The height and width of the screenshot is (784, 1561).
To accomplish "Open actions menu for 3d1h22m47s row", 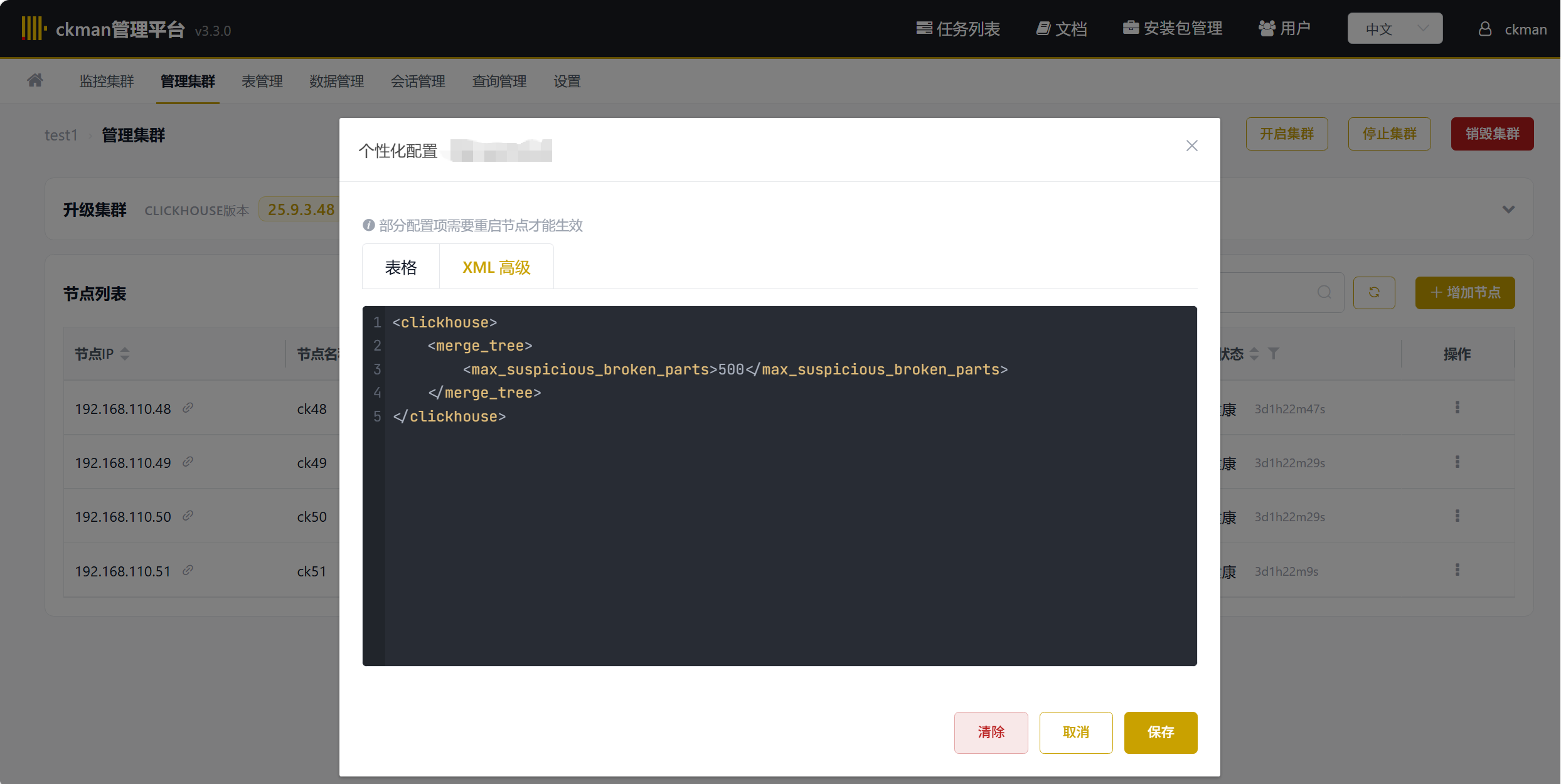I will coord(1457,408).
